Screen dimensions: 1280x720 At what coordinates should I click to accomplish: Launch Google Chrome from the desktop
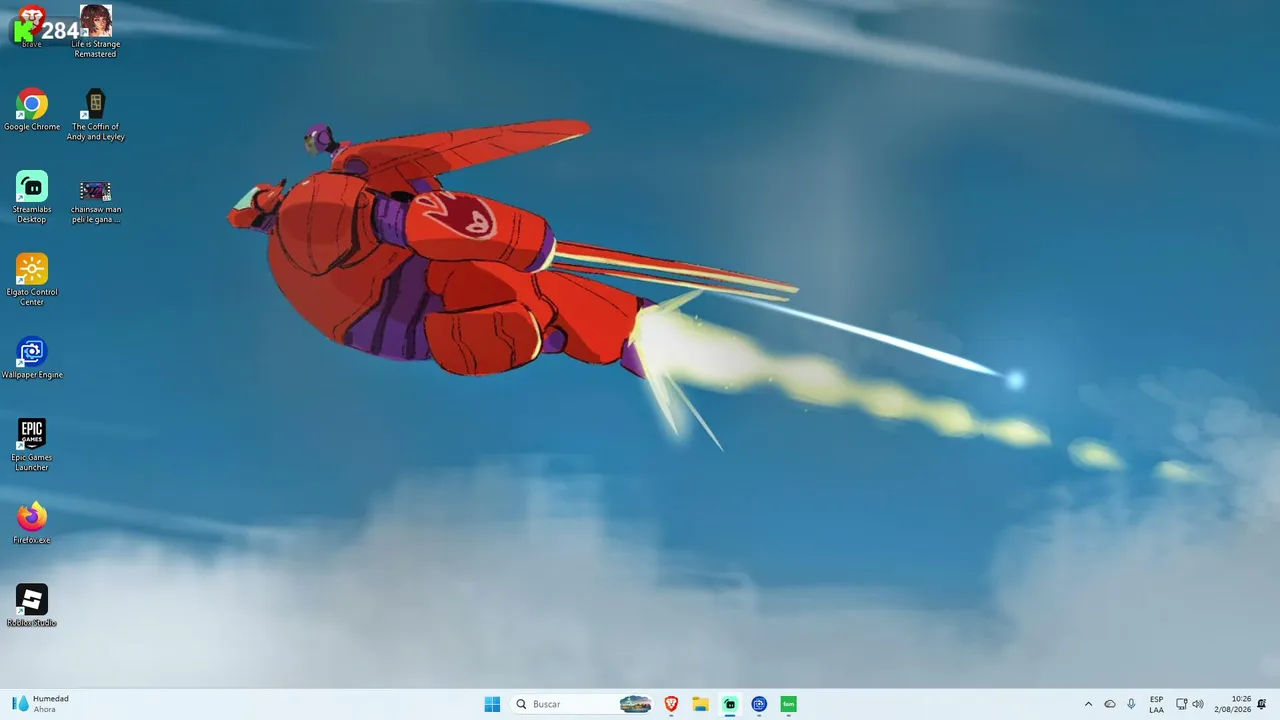(x=32, y=110)
